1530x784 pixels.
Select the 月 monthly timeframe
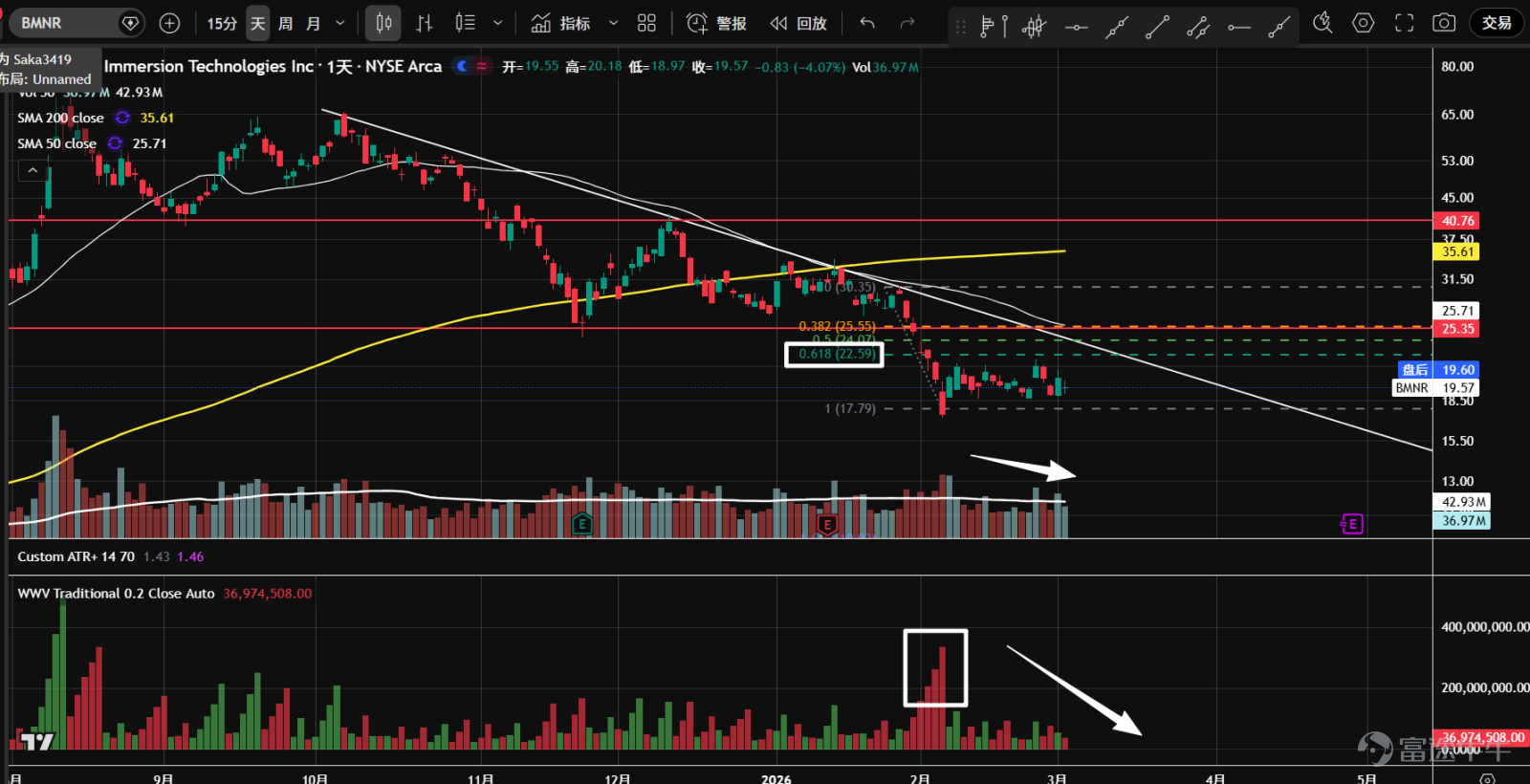pos(313,23)
